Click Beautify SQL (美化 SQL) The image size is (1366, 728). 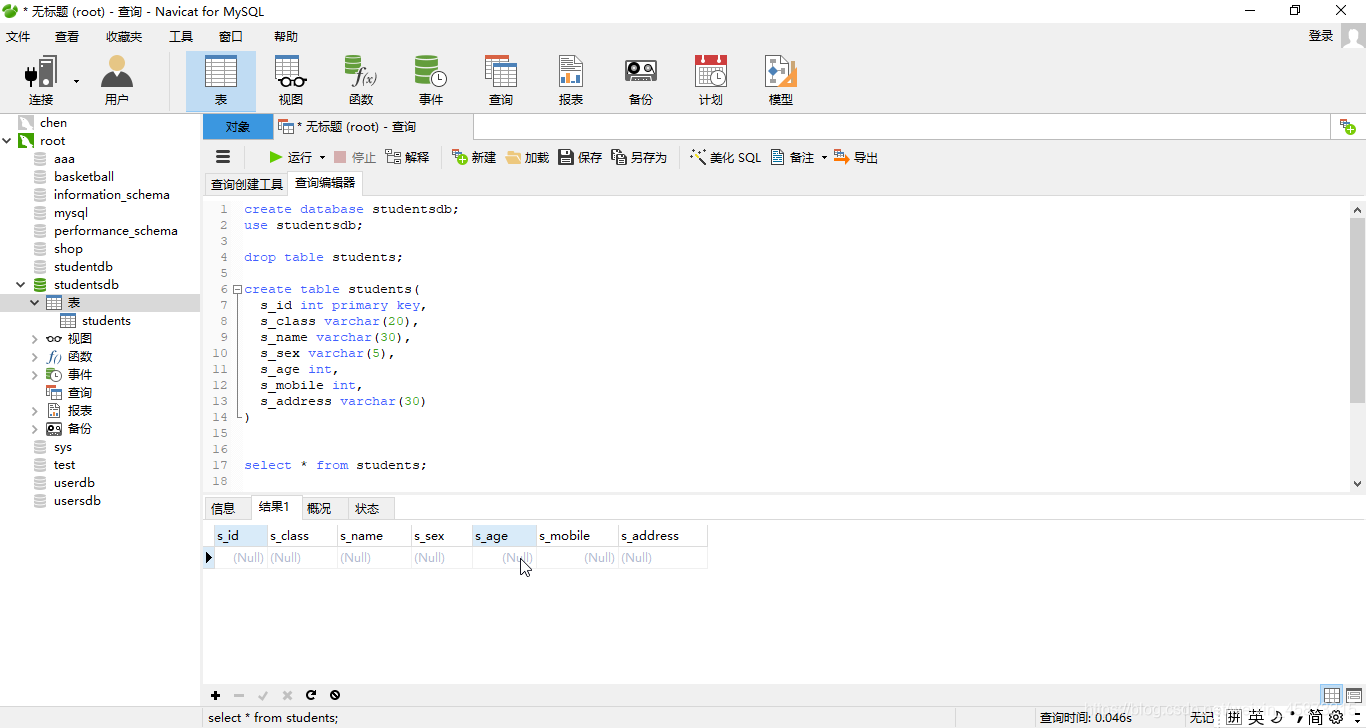click(726, 157)
